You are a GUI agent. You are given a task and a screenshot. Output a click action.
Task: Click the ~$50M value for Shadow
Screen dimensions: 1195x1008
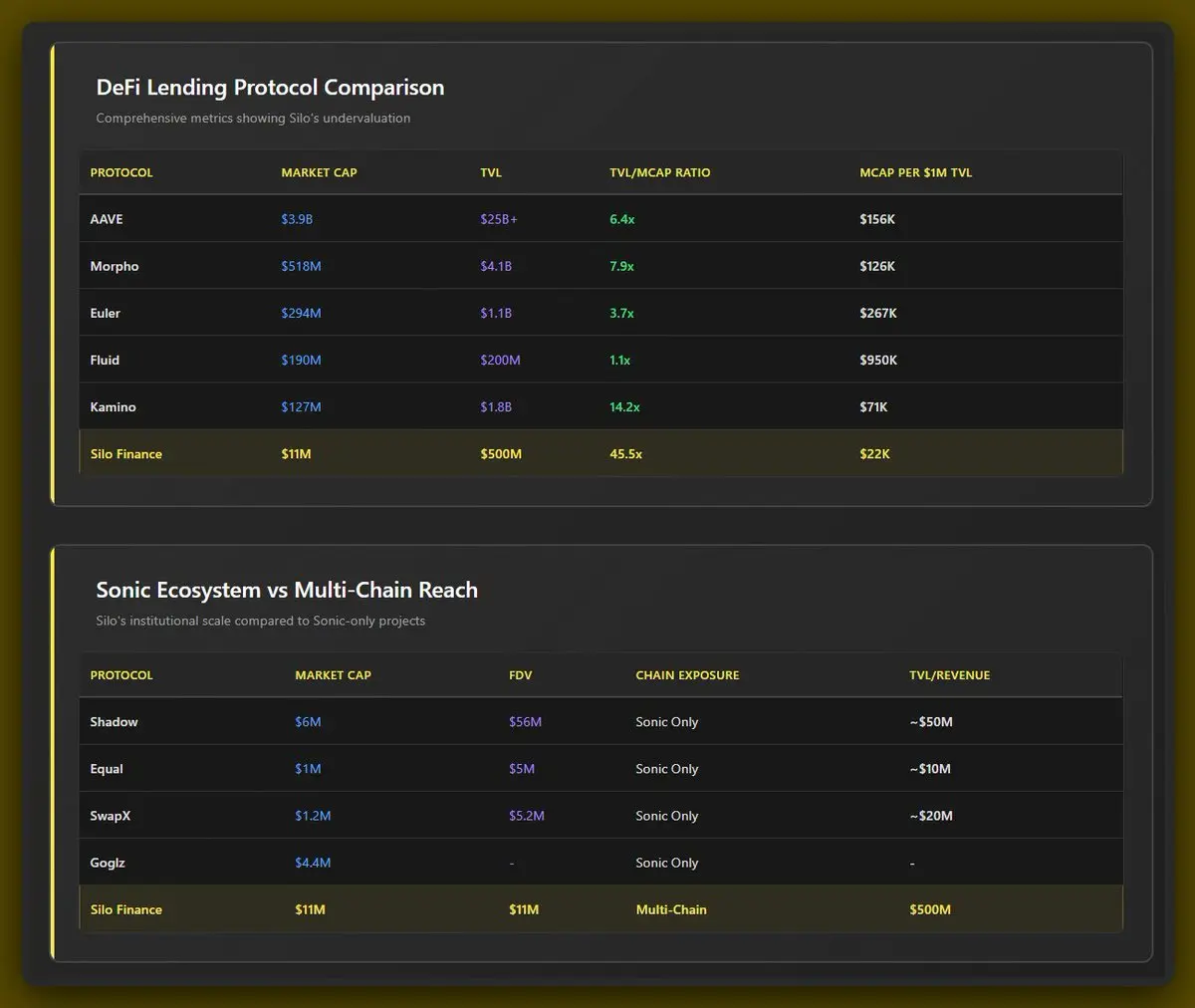[931, 722]
